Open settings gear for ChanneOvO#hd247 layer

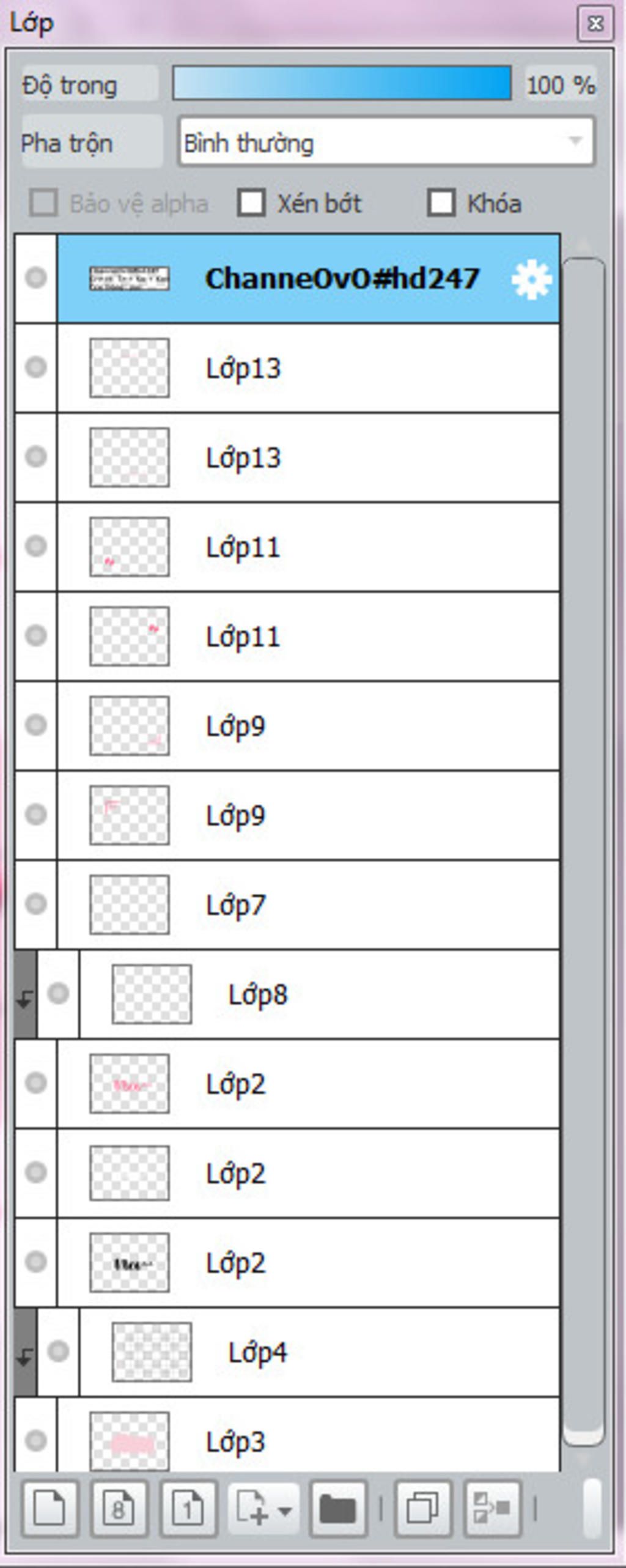pyautogui.click(x=531, y=279)
